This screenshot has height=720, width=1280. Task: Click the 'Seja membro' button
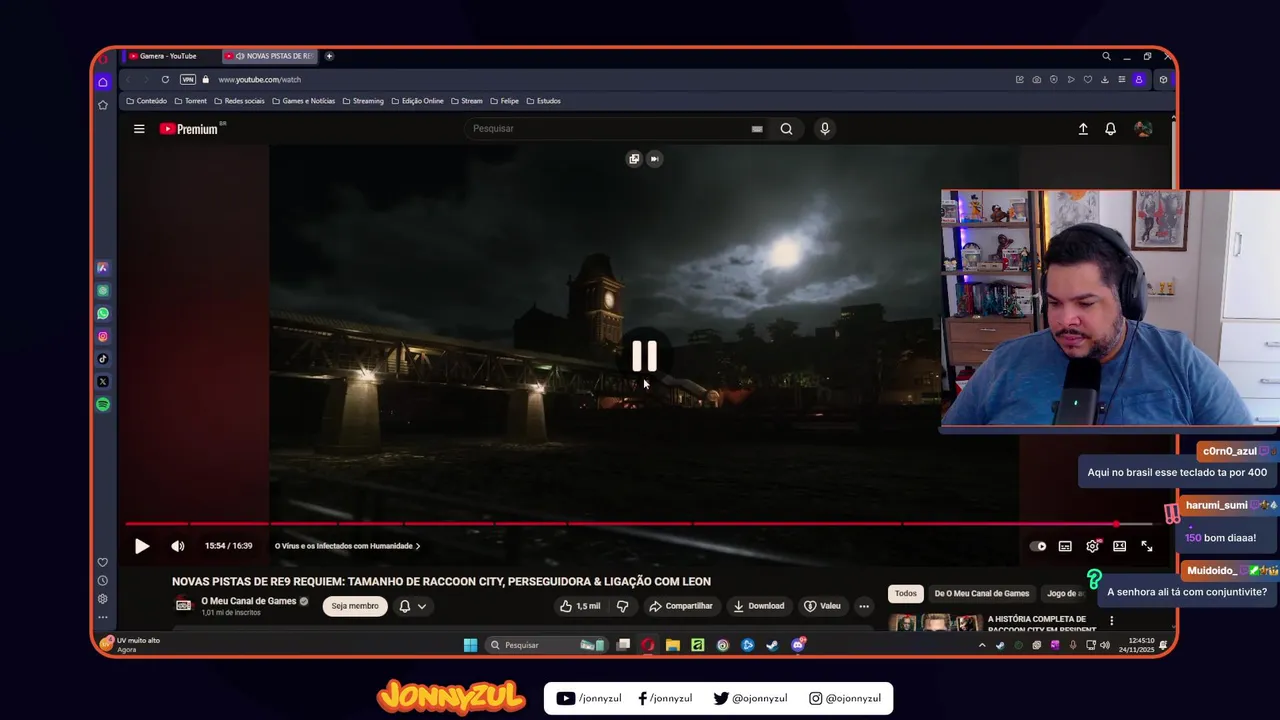[355, 606]
